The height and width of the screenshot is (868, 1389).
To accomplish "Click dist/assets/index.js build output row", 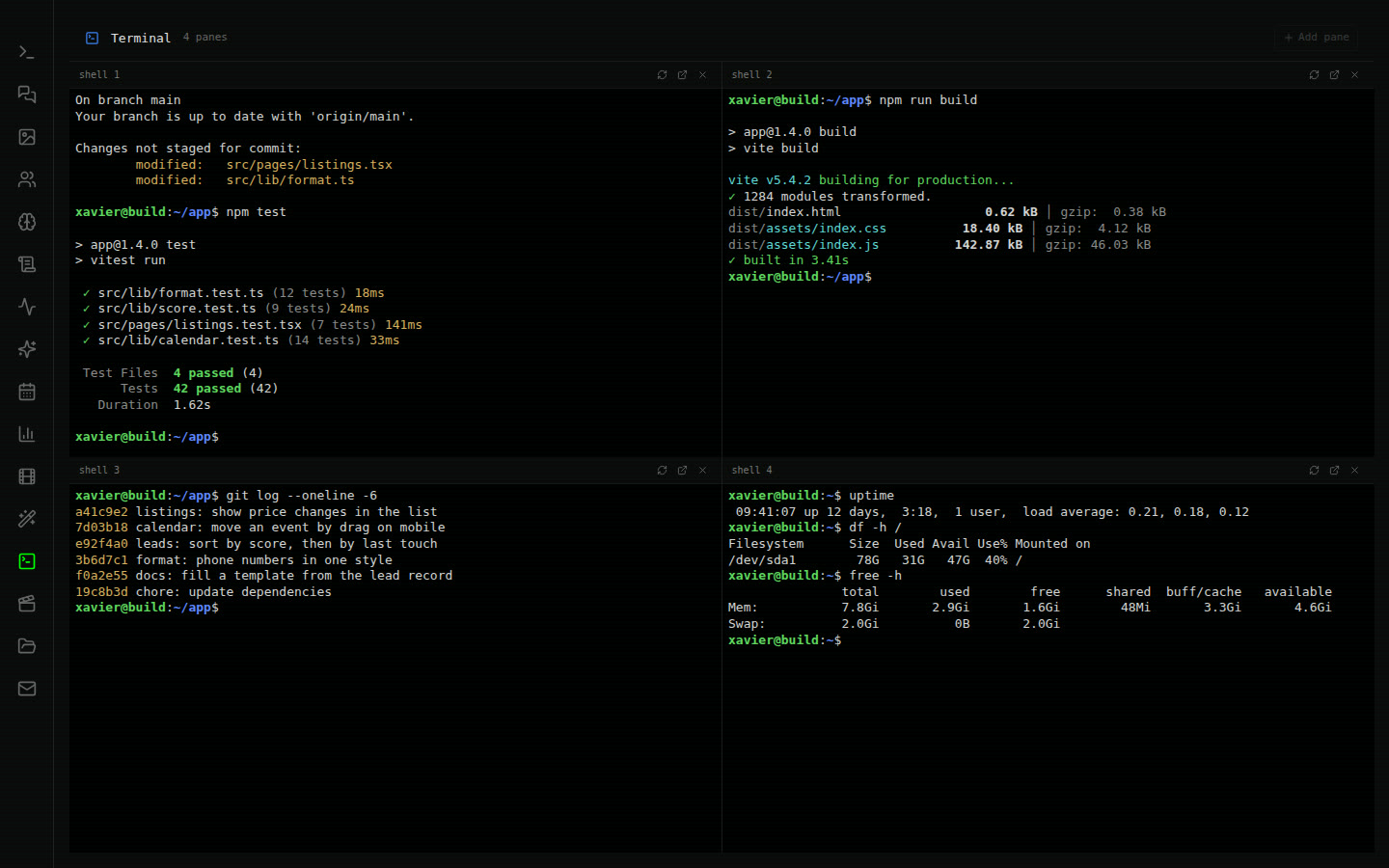I will tap(940, 245).
